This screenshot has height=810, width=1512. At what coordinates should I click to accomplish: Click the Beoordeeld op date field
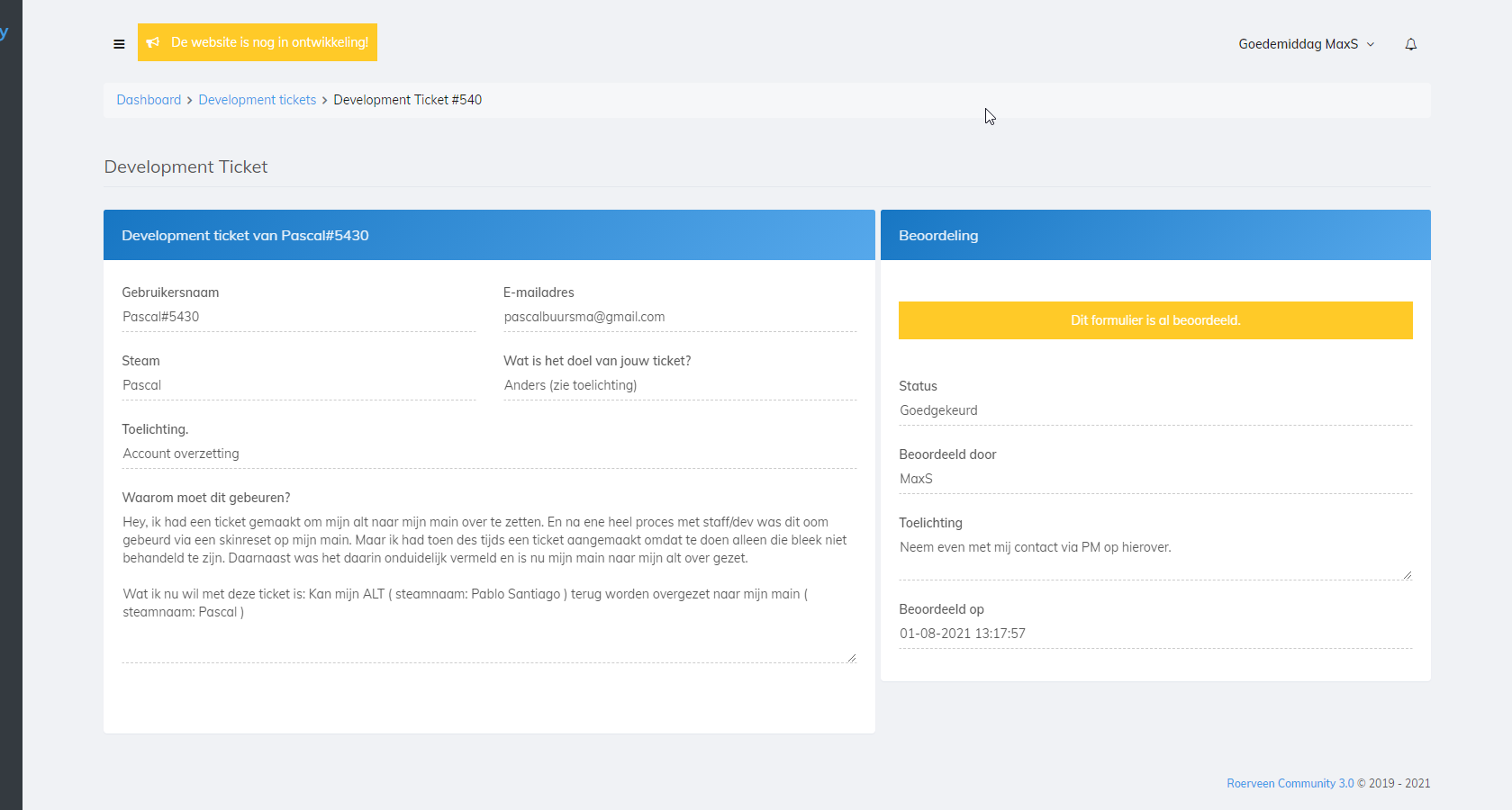[x=1154, y=634]
